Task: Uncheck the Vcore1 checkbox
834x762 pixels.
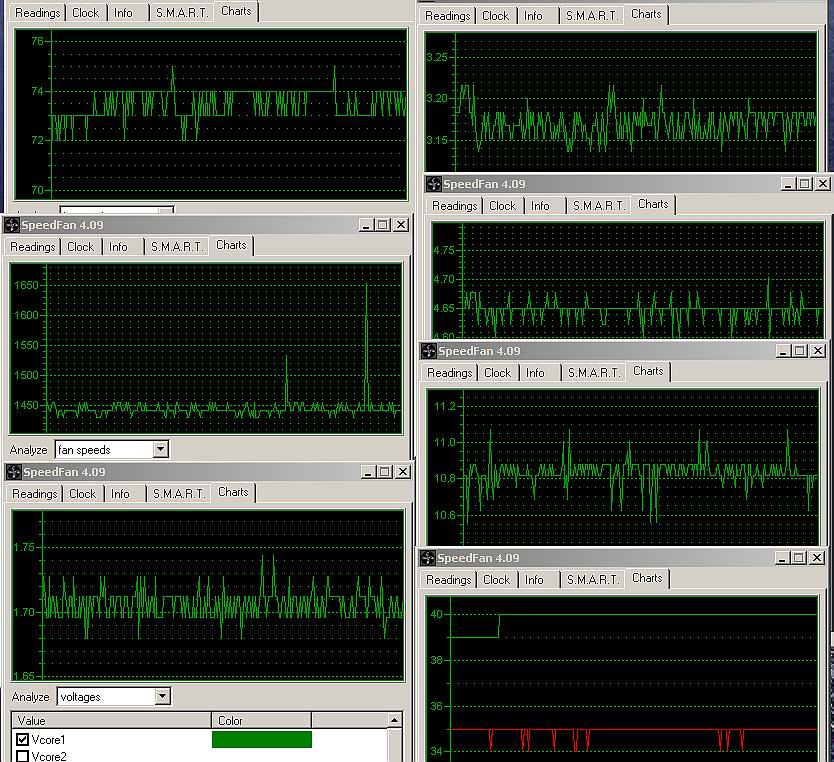Action: (23, 740)
